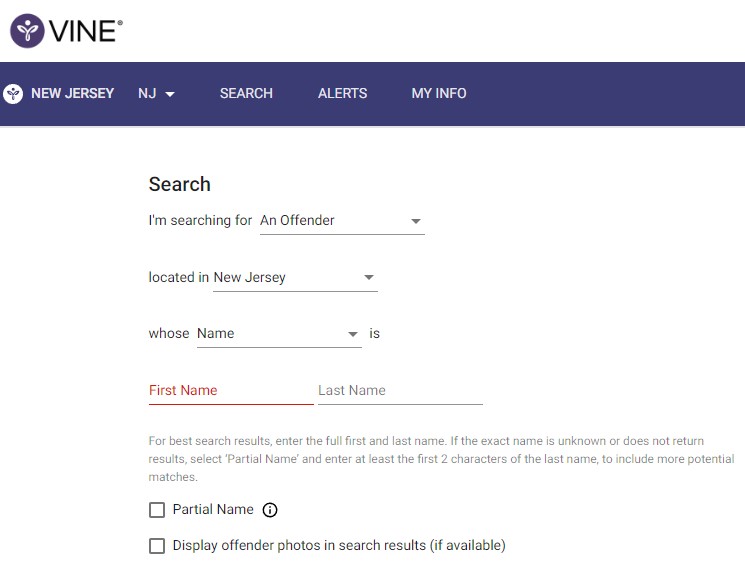The width and height of the screenshot is (745, 569).
Task: Click the NEW JERSEY link in navbar
Action: click(72, 94)
